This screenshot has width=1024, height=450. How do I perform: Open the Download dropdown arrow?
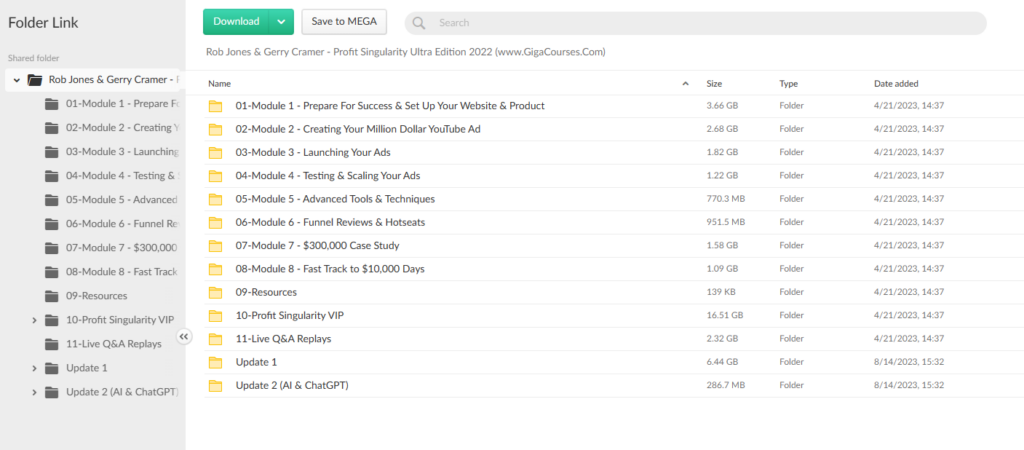pos(281,21)
